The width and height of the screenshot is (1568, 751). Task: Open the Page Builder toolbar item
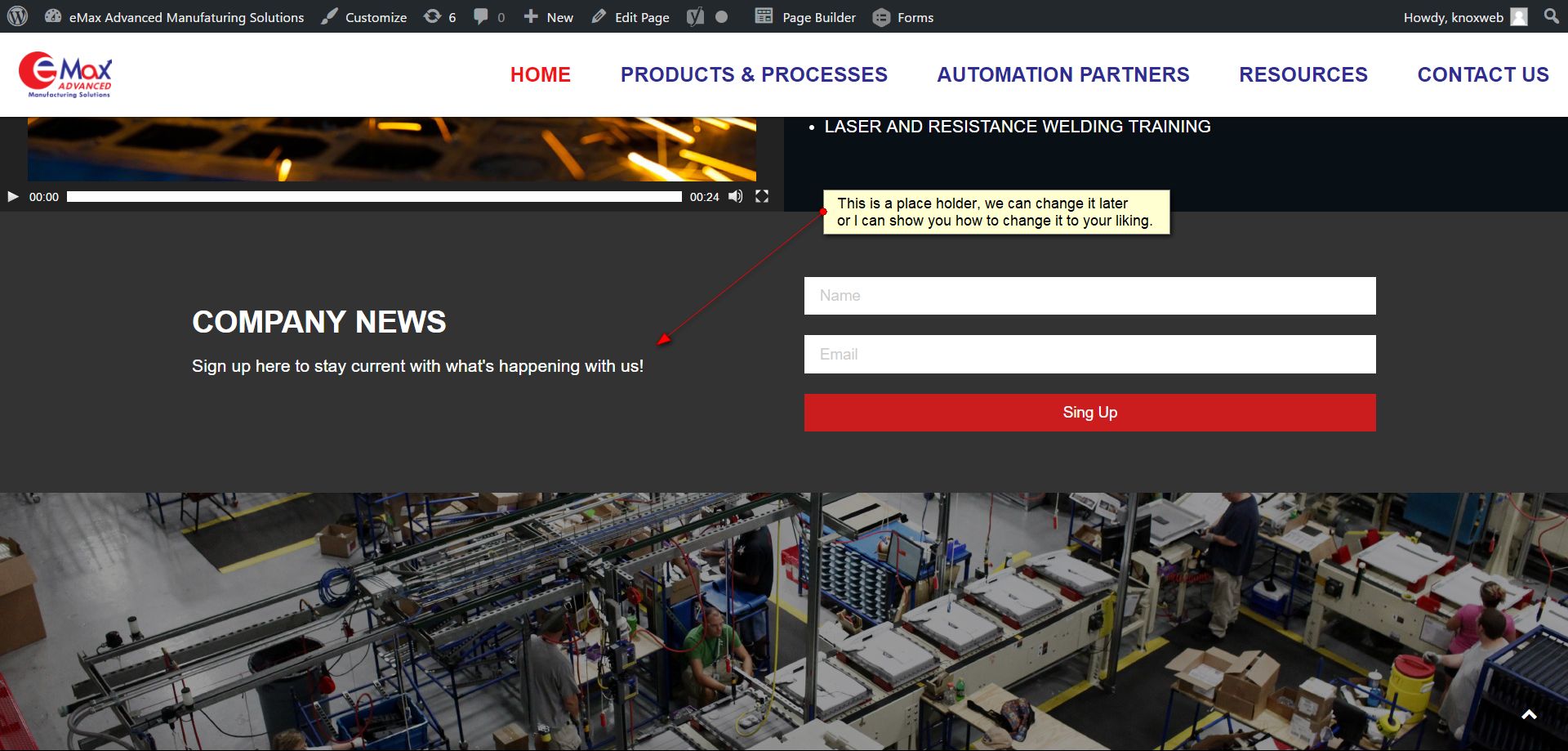[805, 17]
